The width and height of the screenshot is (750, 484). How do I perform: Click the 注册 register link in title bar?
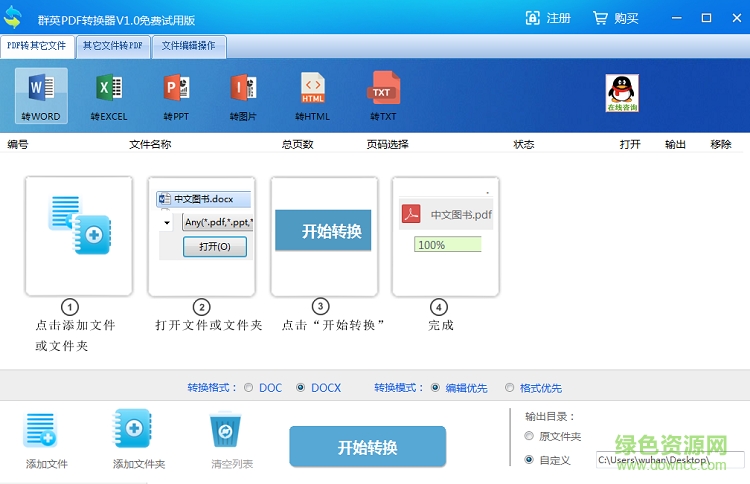click(549, 18)
